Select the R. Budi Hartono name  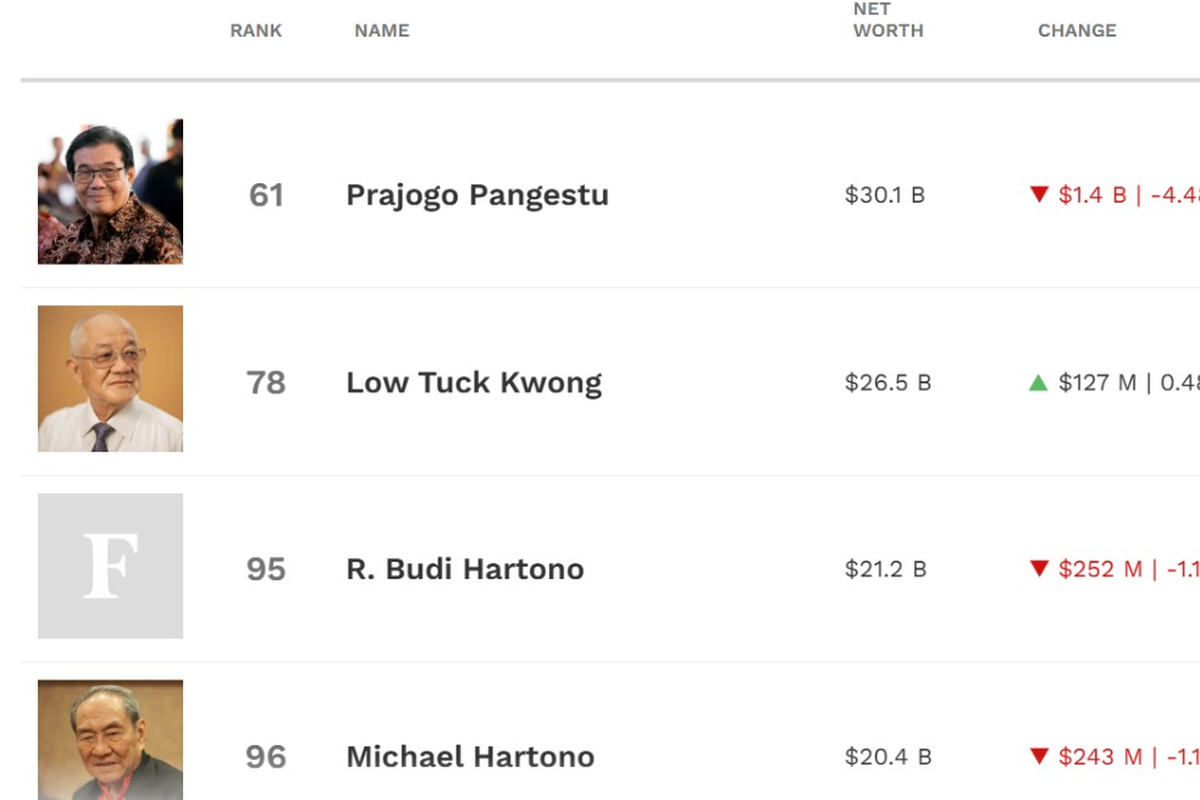[465, 570]
